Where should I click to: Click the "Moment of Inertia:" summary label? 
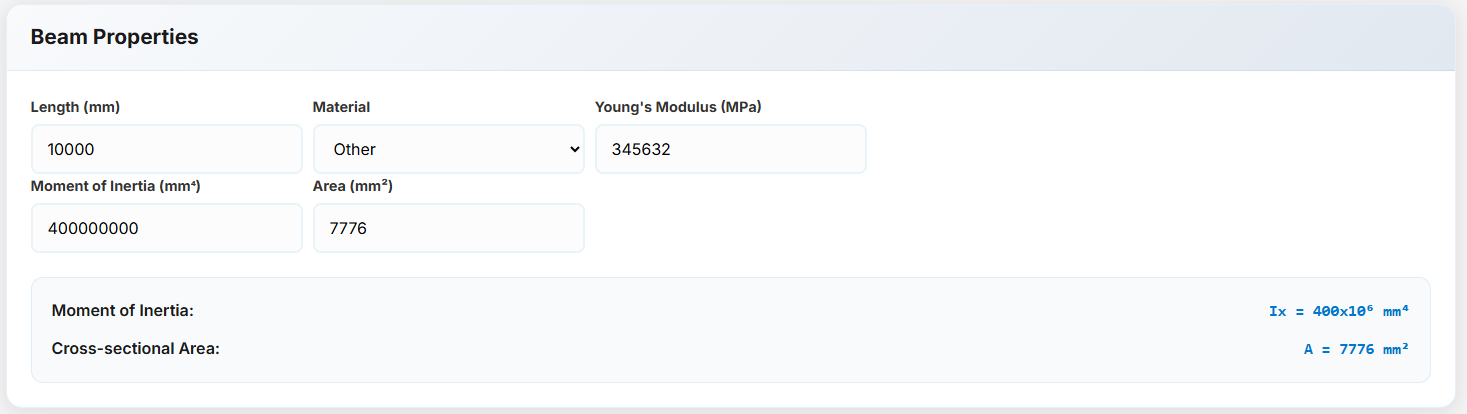[x=122, y=311]
